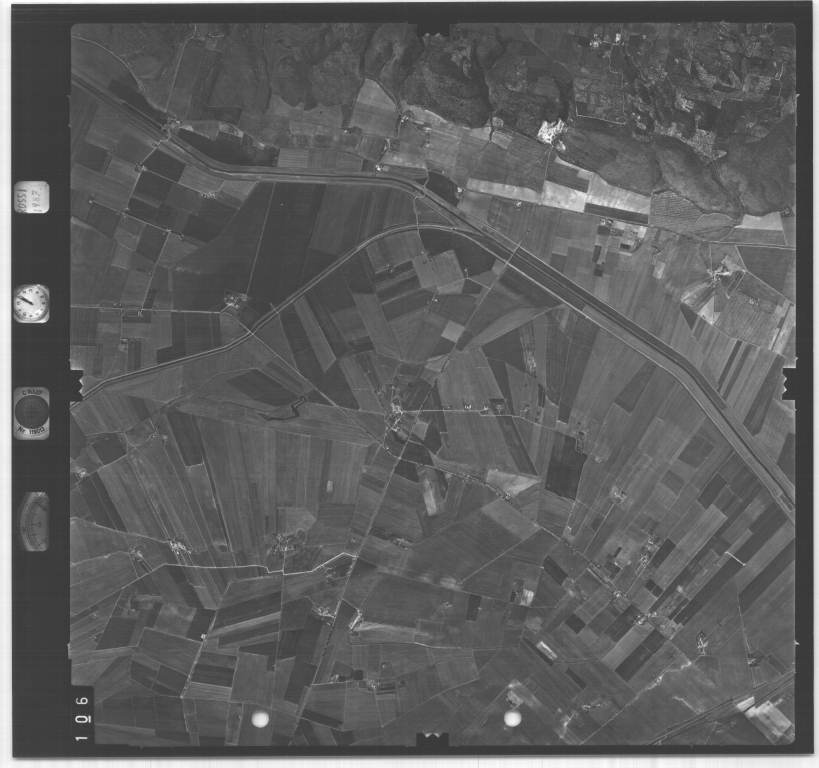Click the right edge fiducial notch

tap(788, 382)
